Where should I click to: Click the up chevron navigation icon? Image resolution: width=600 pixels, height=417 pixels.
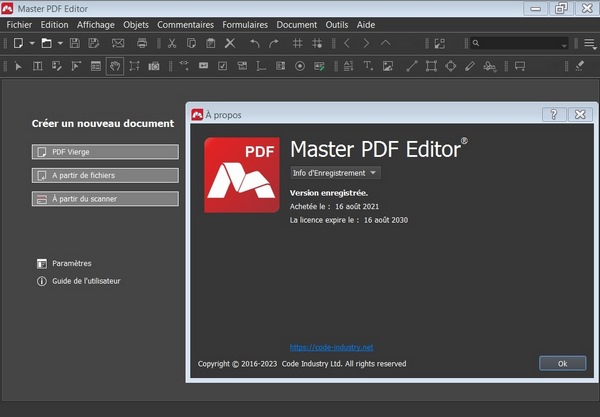[385, 43]
